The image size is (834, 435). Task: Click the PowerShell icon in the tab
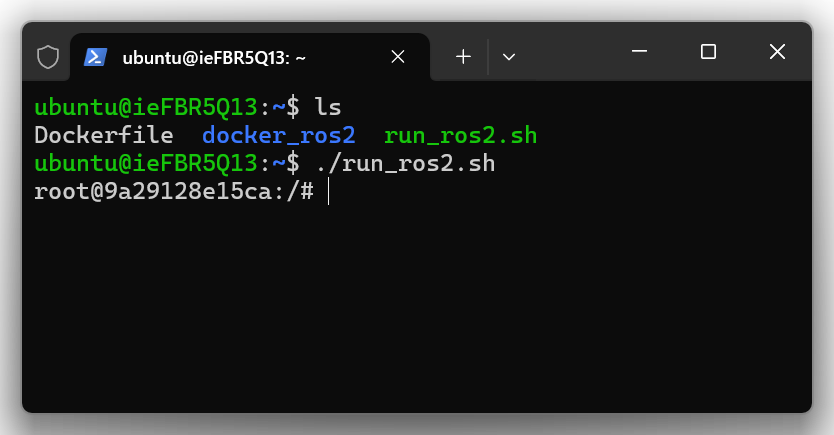(96, 57)
